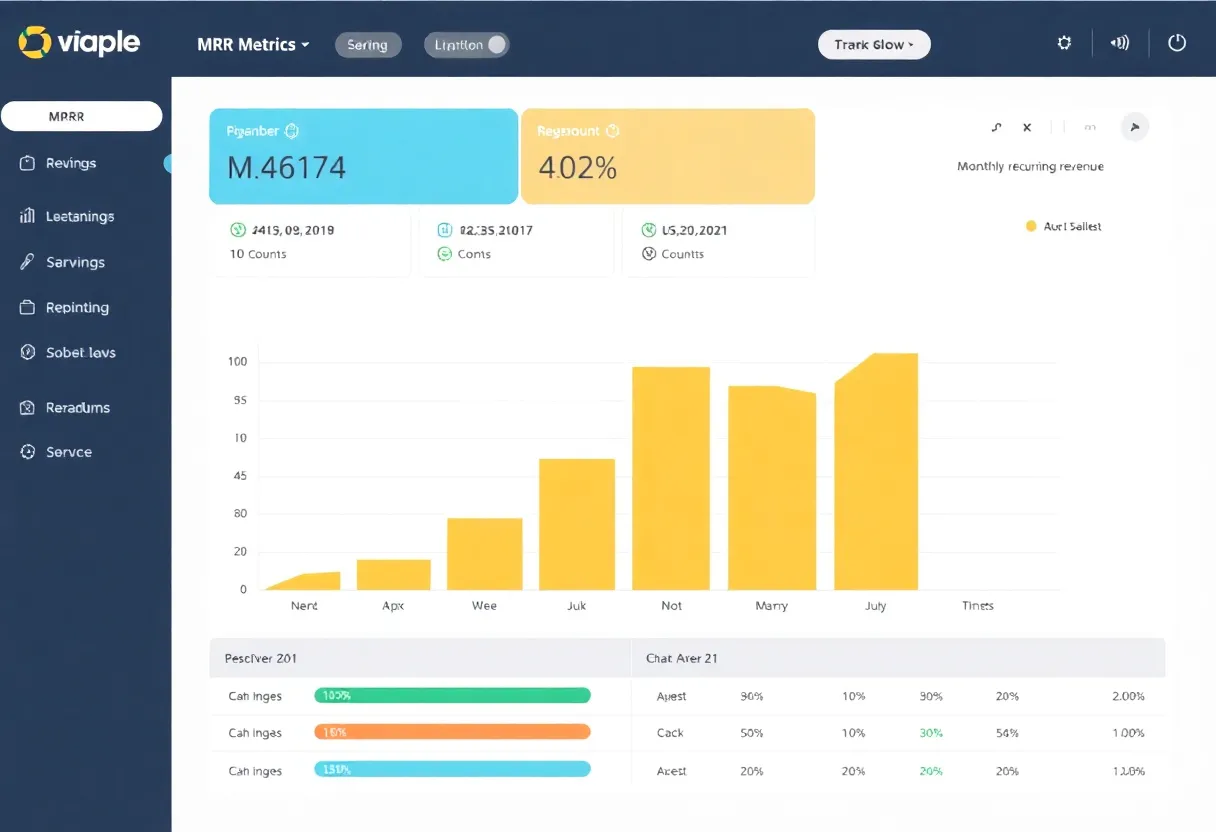Image resolution: width=1216 pixels, height=832 pixels.
Task: Click the green icon beside Coms
Action: pyautogui.click(x=445, y=254)
